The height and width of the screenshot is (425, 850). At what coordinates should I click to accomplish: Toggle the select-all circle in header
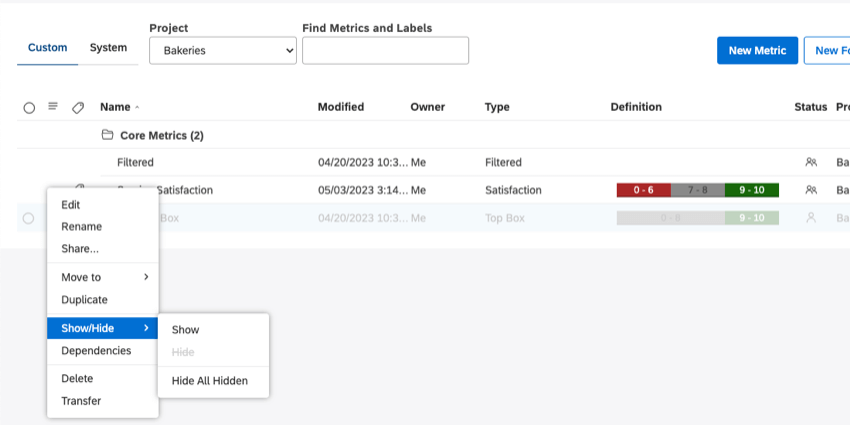coord(29,108)
